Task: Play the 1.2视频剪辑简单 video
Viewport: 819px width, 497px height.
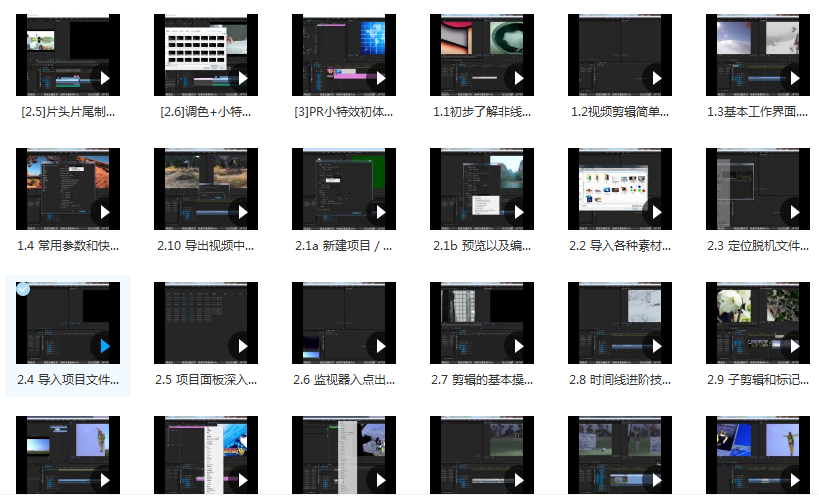Action: click(656, 78)
